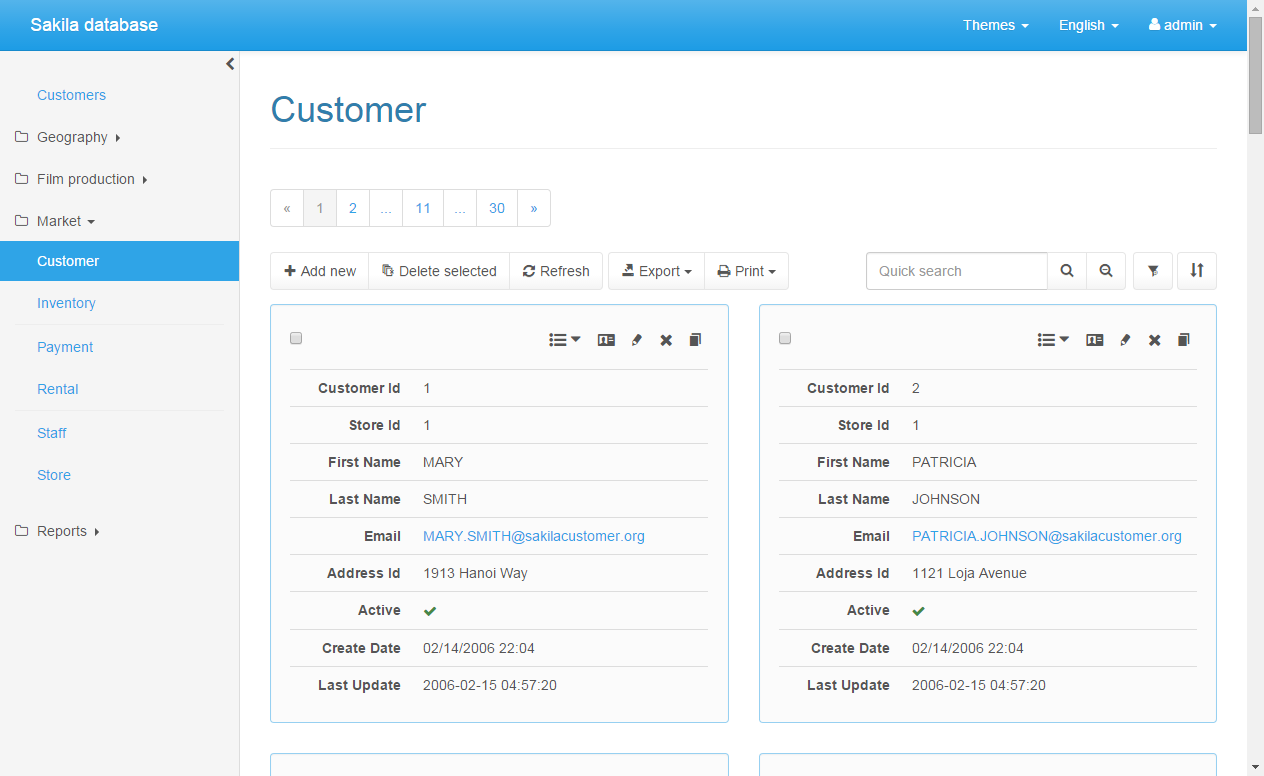Click inside the Quick search field
Viewport: 1264px width, 776px height.
(955, 270)
